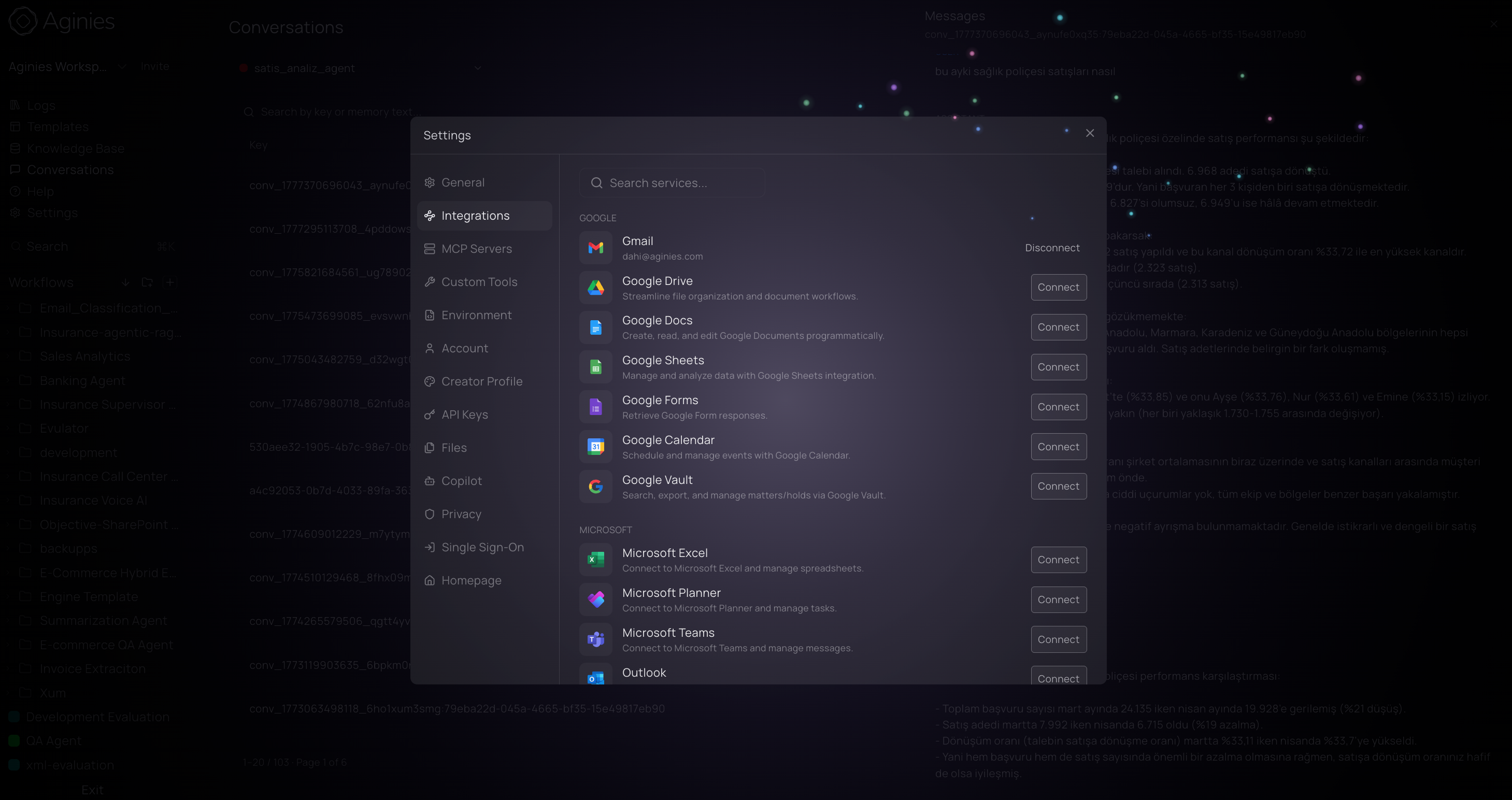Focus the Search services input field
1512x800 pixels.
click(x=672, y=183)
